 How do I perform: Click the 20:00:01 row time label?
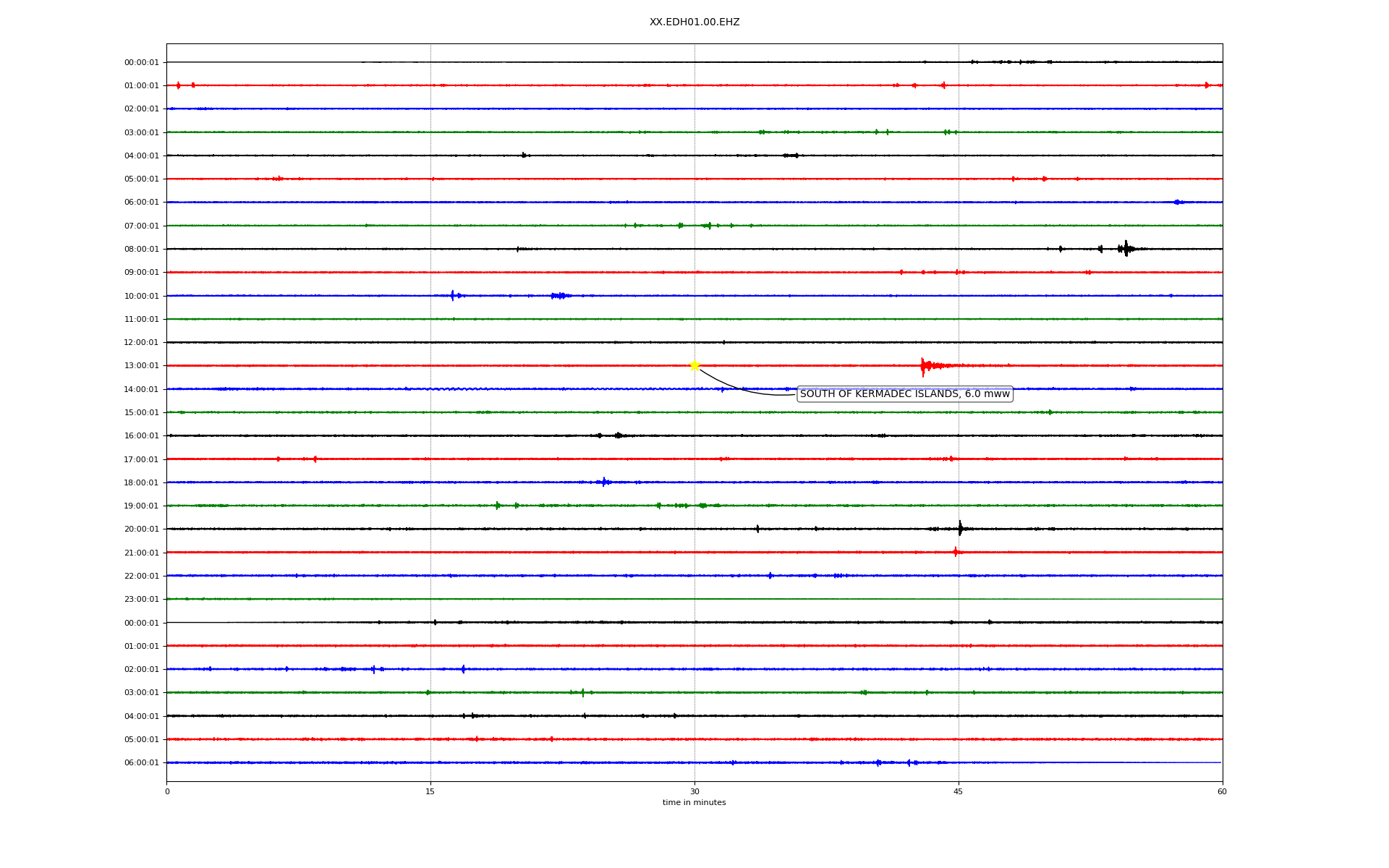141,529
